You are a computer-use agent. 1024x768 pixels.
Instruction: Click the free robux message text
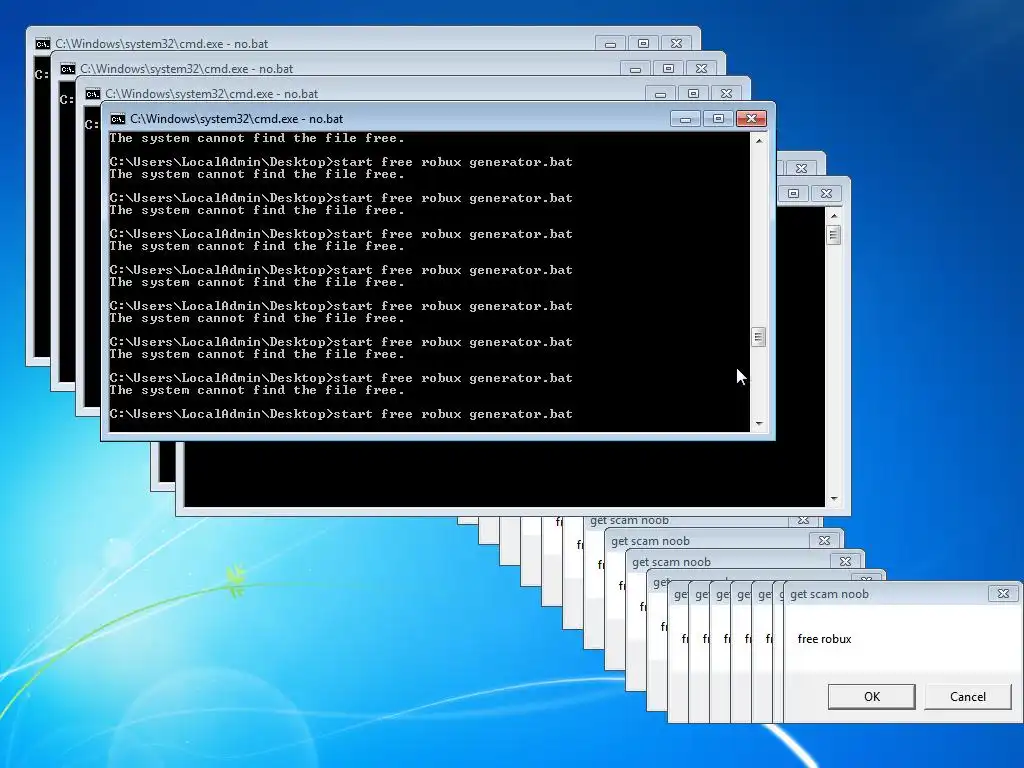click(x=824, y=639)
